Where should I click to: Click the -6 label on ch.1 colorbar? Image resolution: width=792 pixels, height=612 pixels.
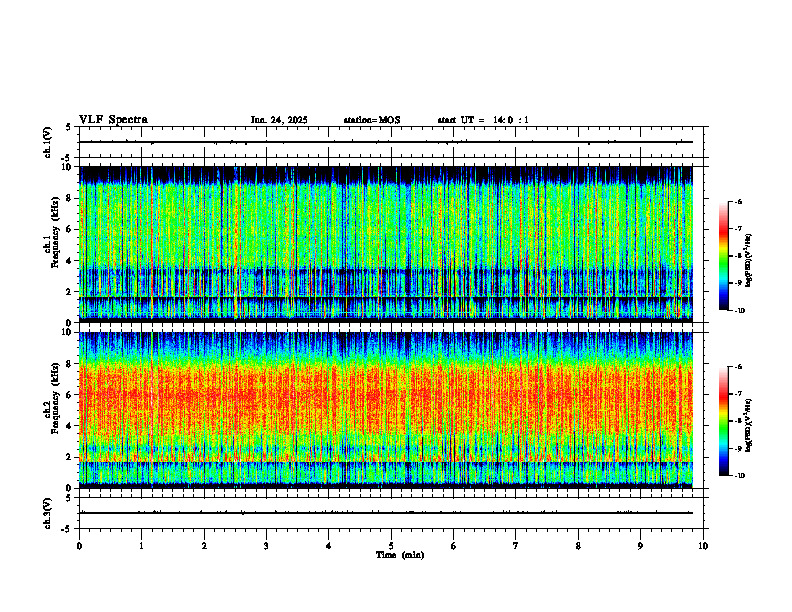[739, 202]
